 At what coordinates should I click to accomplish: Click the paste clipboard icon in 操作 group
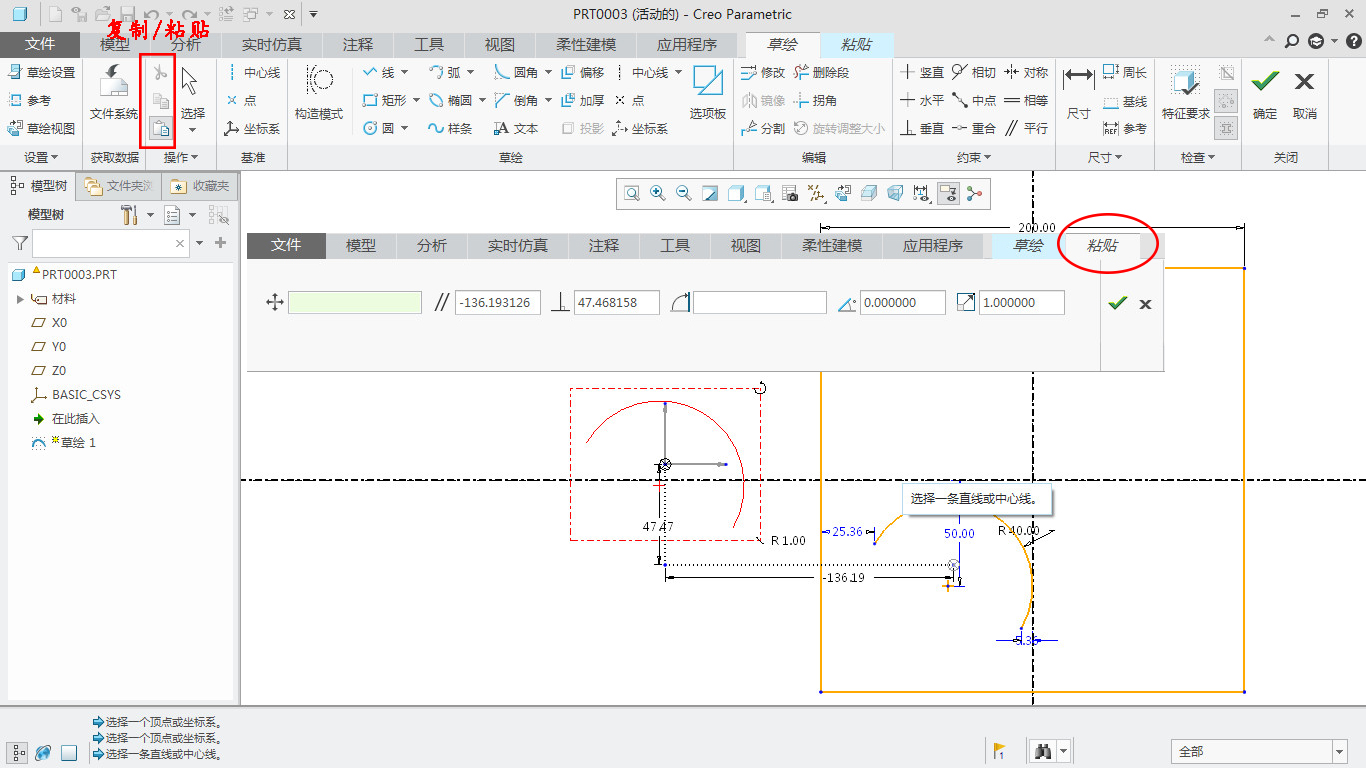pyautogui.click(x=160, y=128)
